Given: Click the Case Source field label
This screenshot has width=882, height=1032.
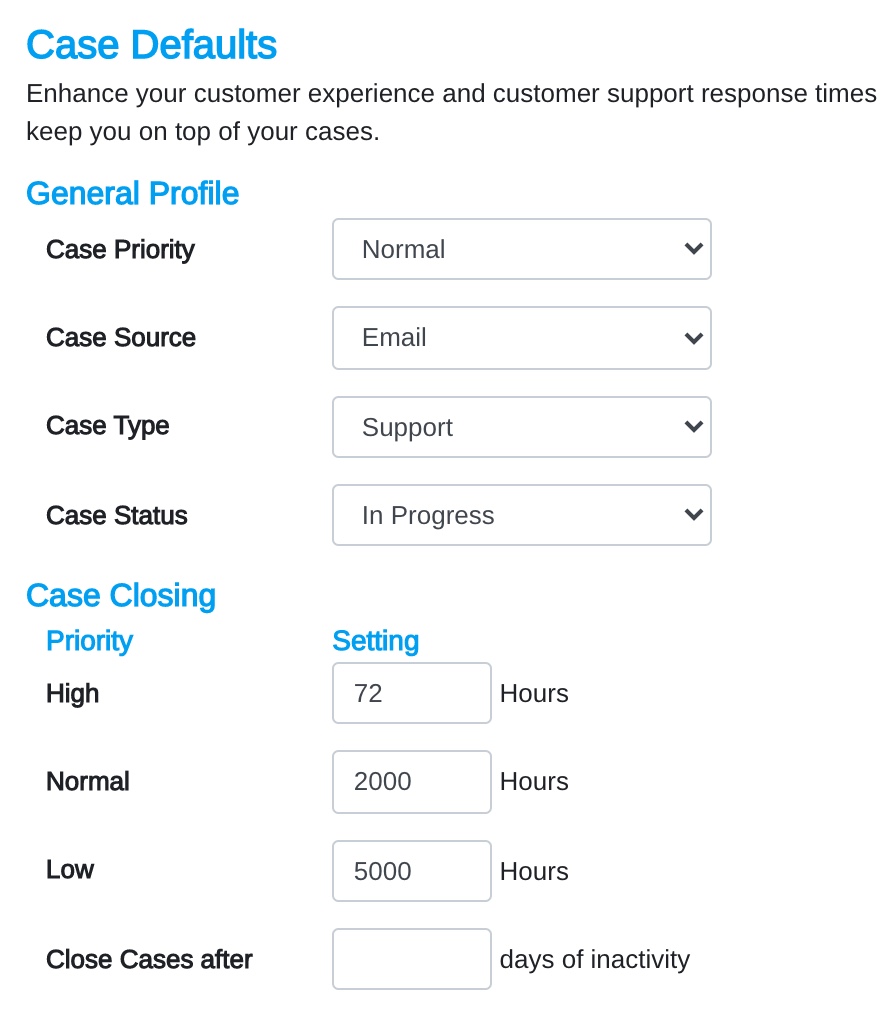Looking at the screenshot, I should tap(121, 338).
